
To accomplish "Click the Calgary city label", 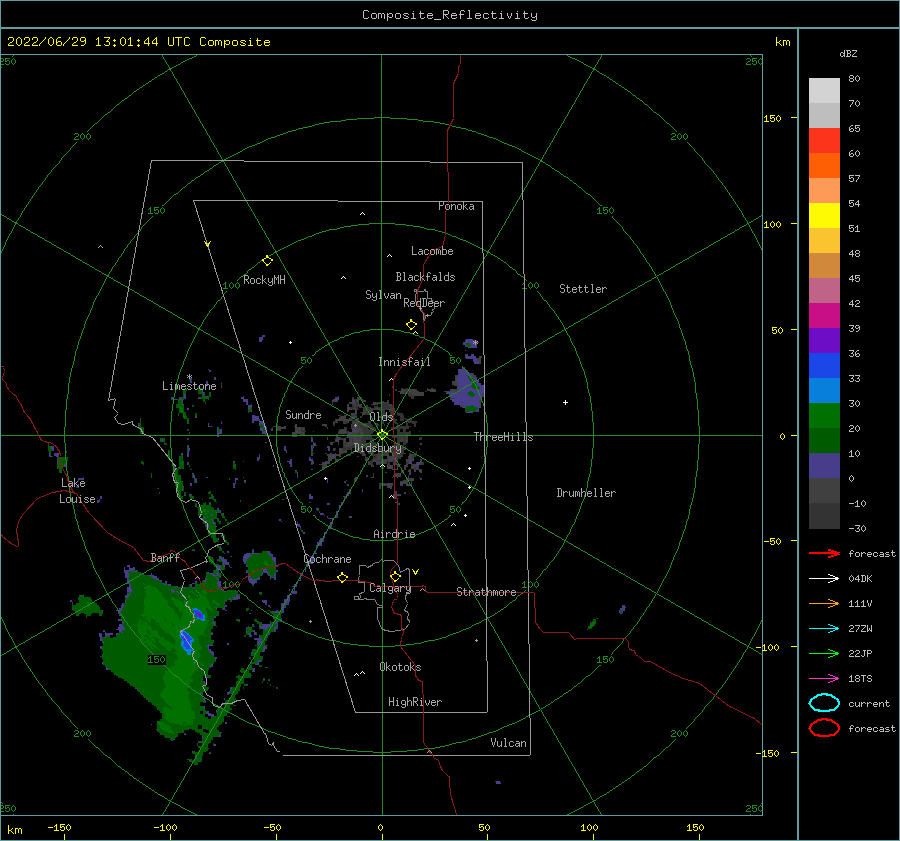I will click(x=390, y=588).
